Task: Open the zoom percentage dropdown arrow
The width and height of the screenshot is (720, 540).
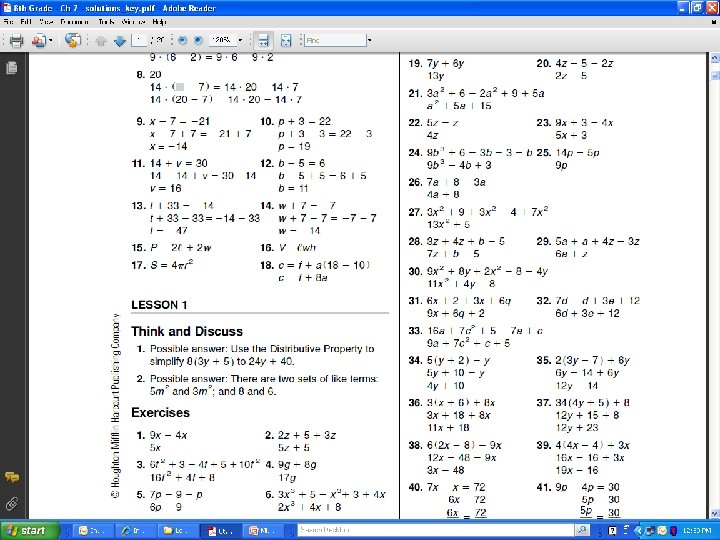Action: (x=240, y=40)
